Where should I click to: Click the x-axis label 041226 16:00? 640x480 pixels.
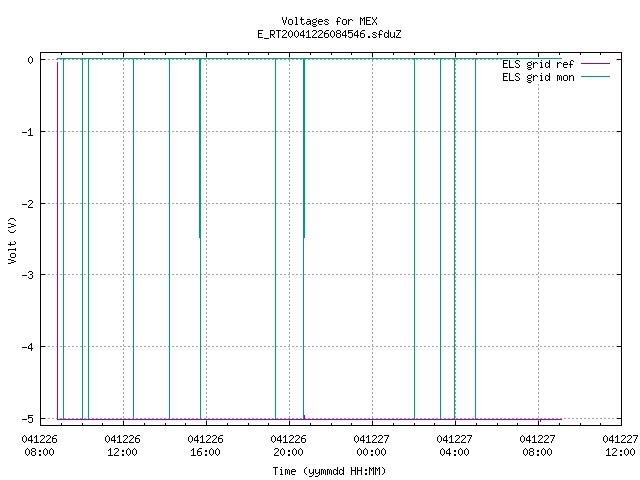point(205,446)
